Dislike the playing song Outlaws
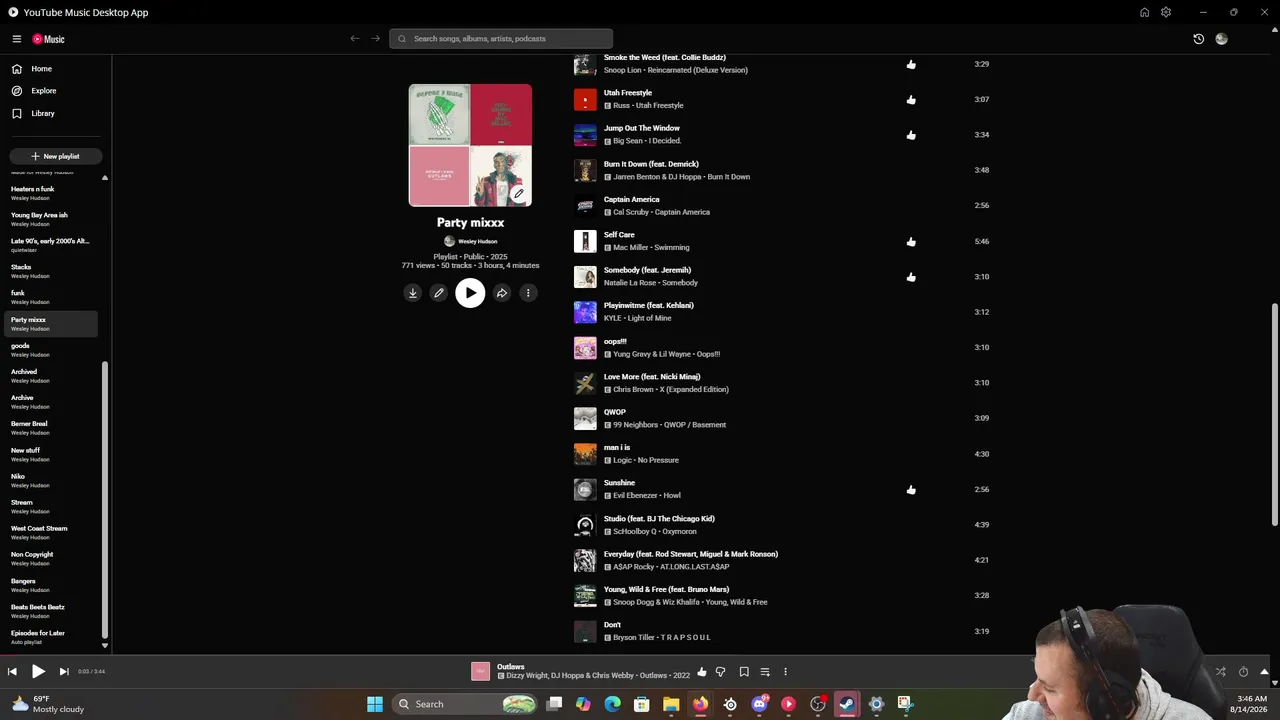This screenshot has height=720, width=1280. 720,672
